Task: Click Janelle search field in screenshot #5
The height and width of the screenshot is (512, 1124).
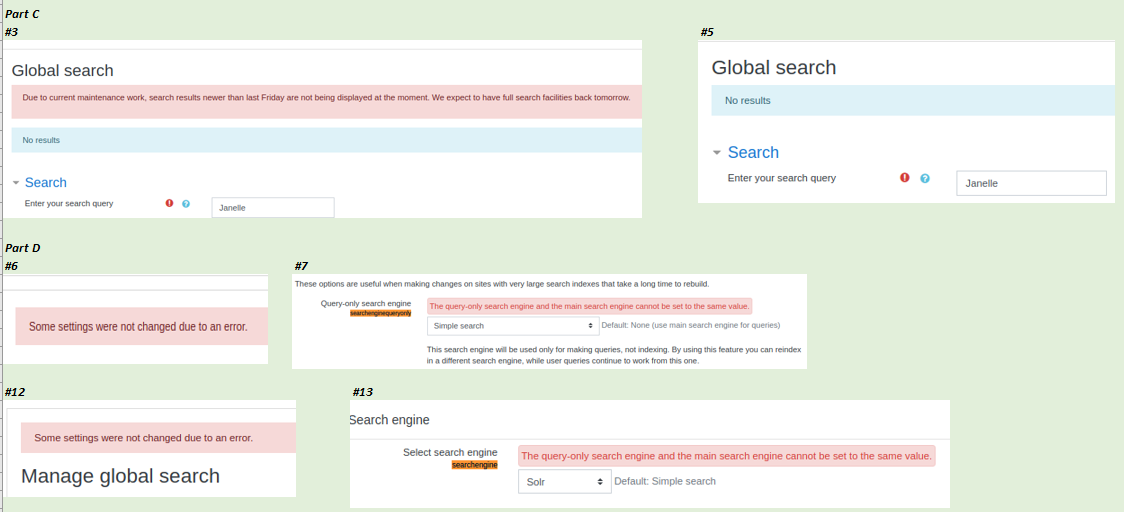Action: 1032,183
